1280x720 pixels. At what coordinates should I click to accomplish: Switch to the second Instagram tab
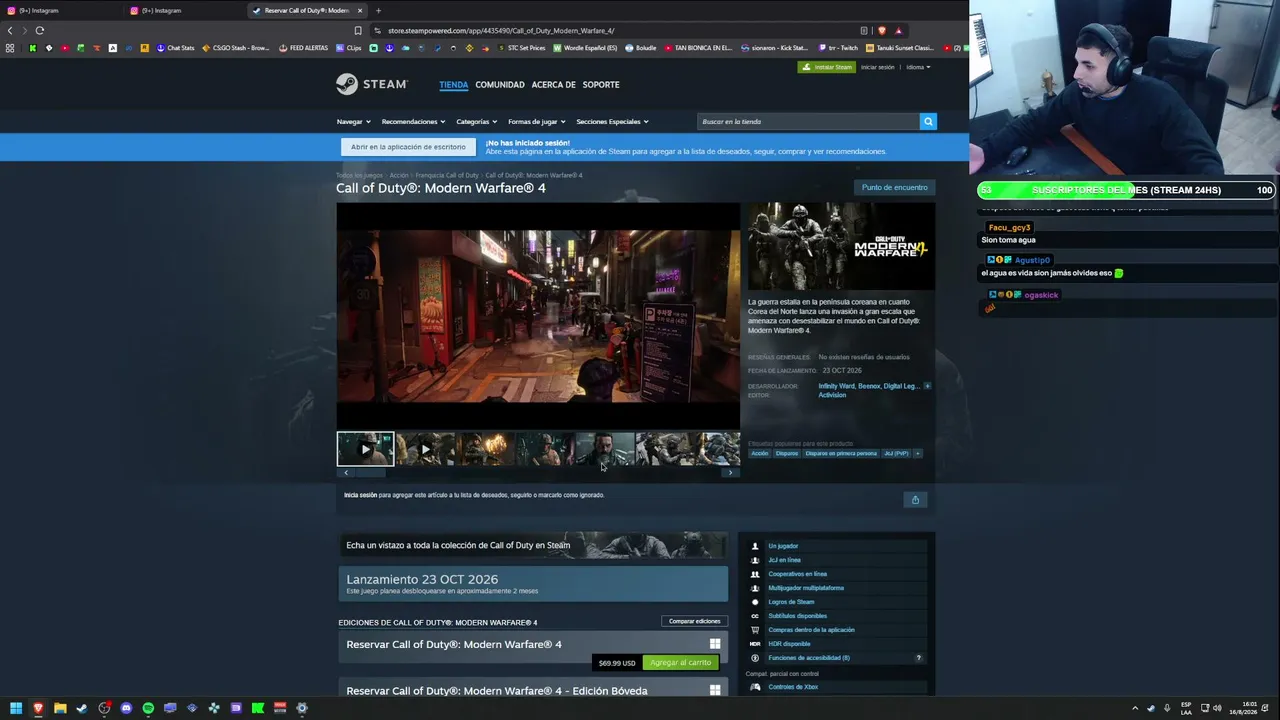click(183, 10)
